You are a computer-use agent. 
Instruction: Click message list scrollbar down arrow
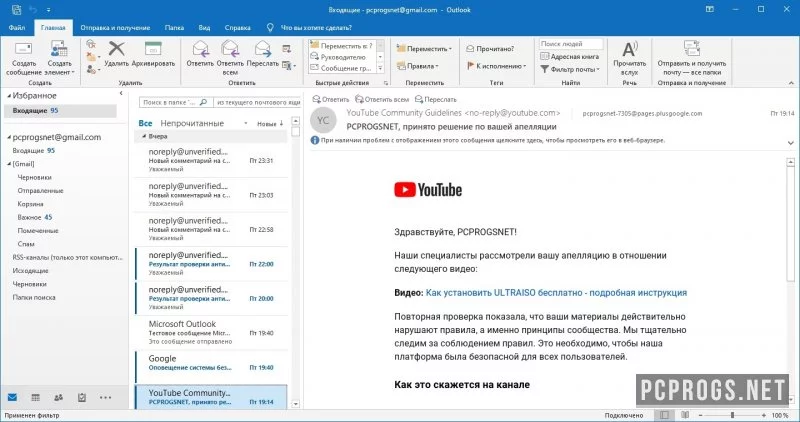[295, 404]
